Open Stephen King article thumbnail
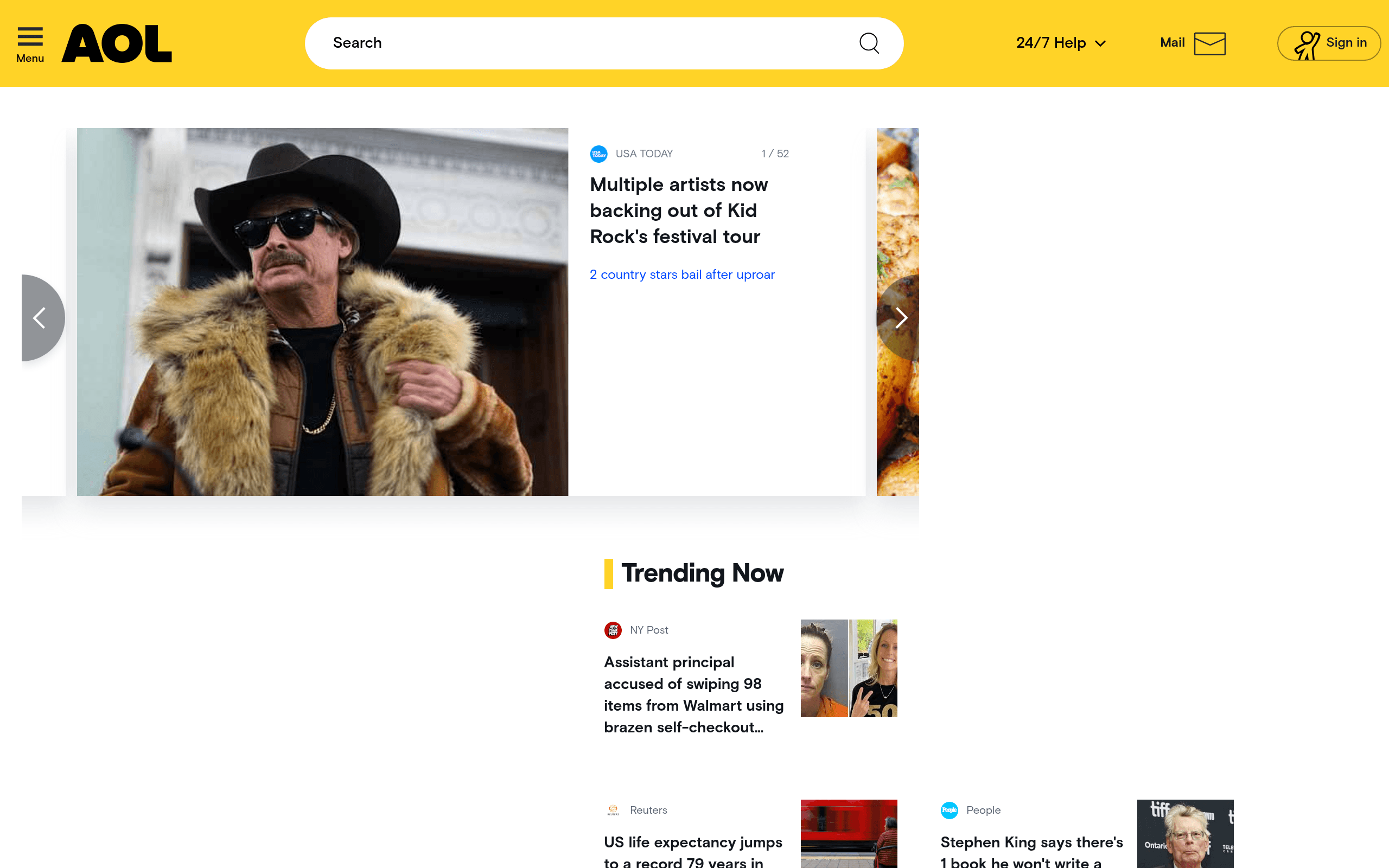Image resolution: width=1389 pixels, height=868 pixels. pyautogui.click(x=1184, y=834)
